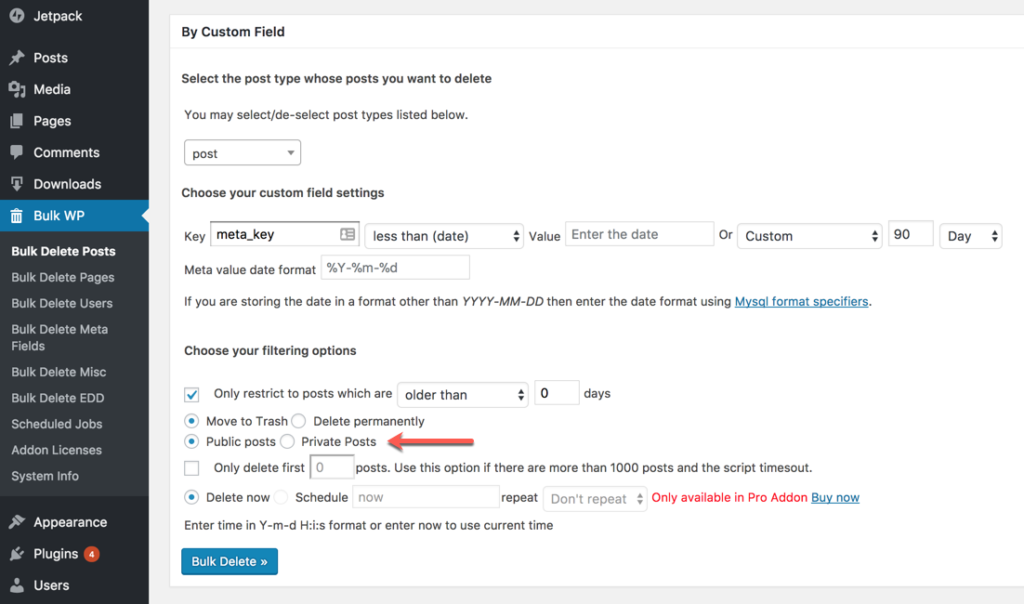
Task: Click the 'Bulk Delete »' button
Action: (229, 561)
